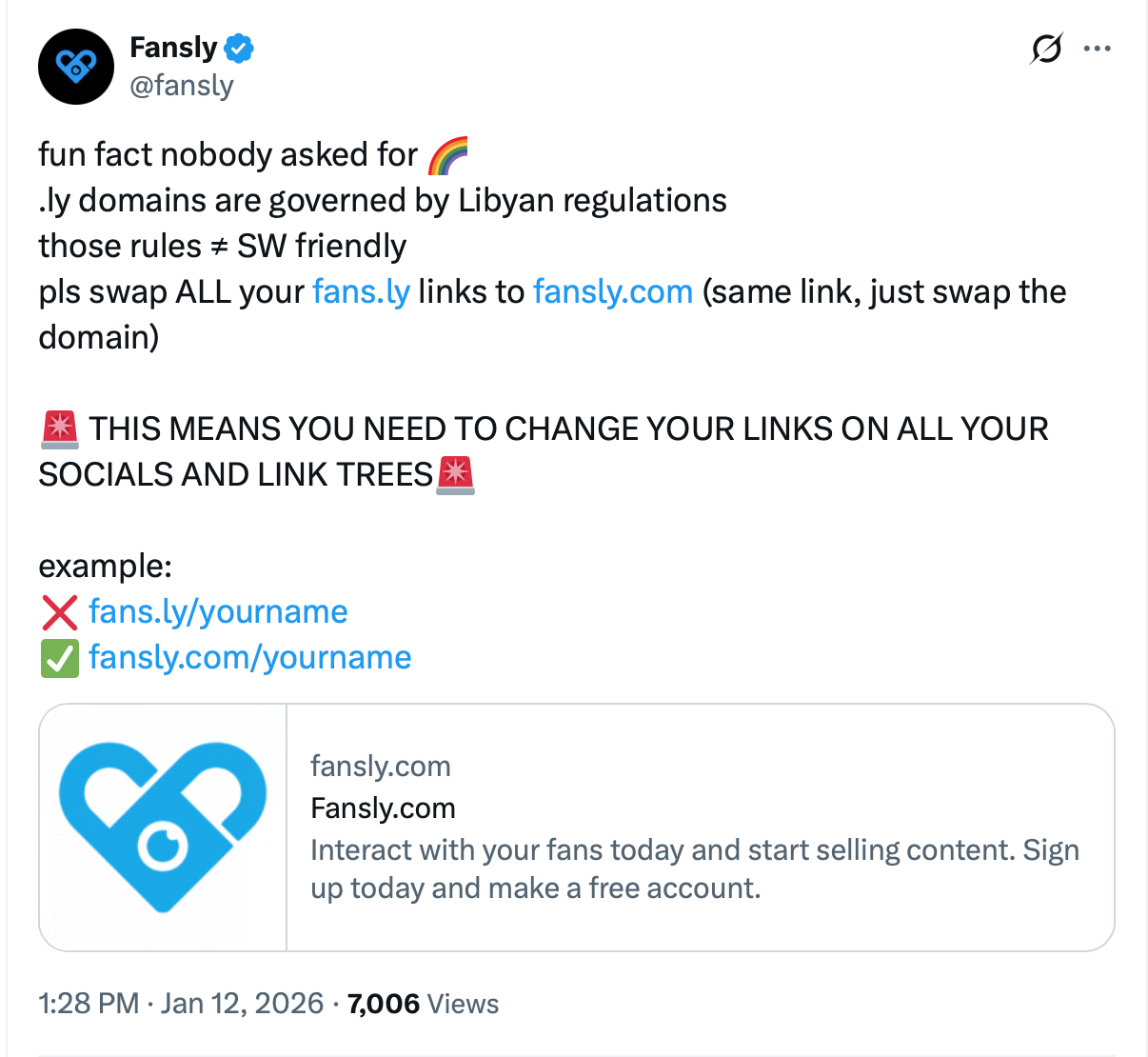The height and width of the screenshot is (1057, 1148).
Task: Open the Grok explain icon
Action: pos(1046,49)
